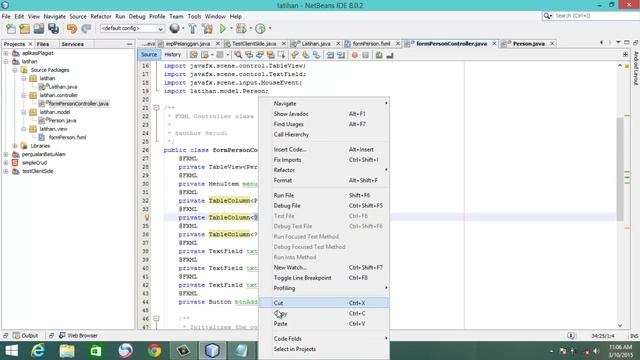This screenshot has width=640, height=360.
Task: Click the Undo arrow icon
Action: [x=72, y=29]
